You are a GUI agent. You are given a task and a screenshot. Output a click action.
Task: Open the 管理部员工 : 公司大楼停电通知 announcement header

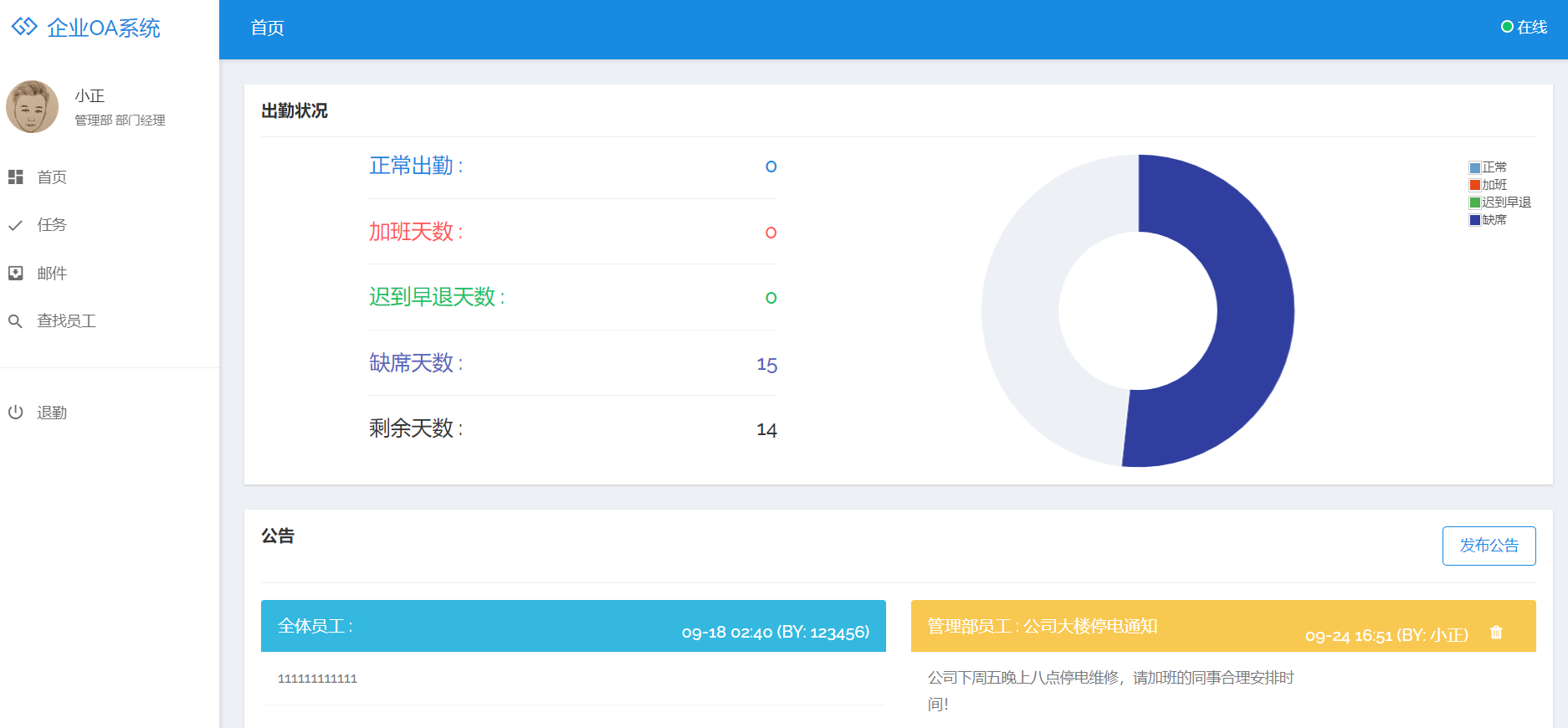coord(1223,626)
